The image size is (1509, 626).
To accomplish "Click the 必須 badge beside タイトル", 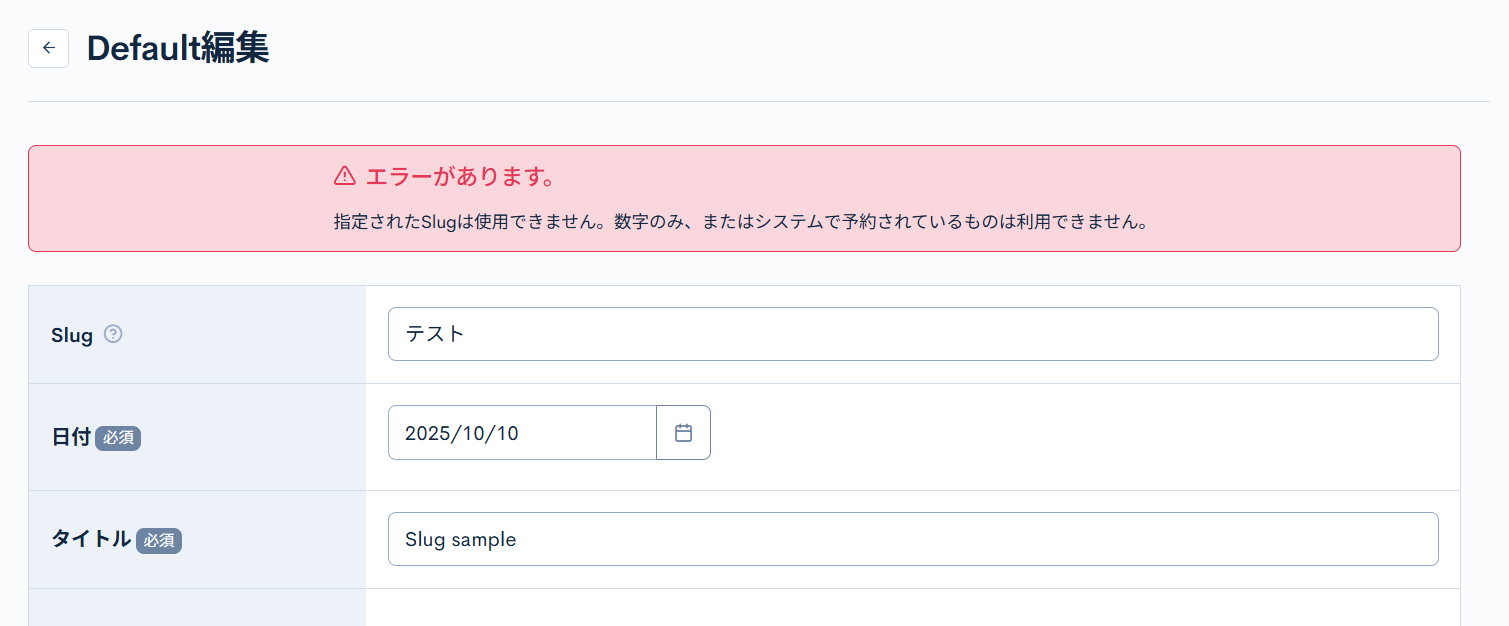I will click(x=158, y=541).
